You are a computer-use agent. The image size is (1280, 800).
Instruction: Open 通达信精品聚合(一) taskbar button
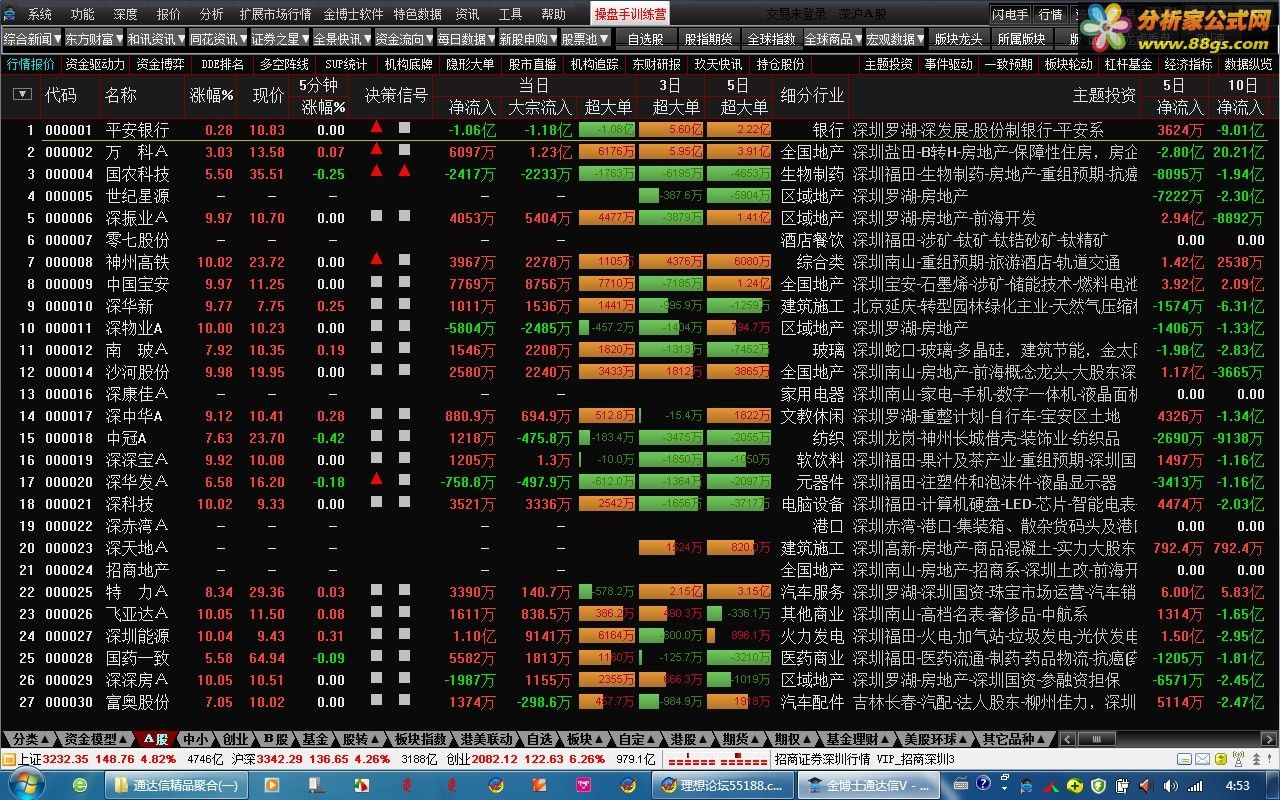175,786
